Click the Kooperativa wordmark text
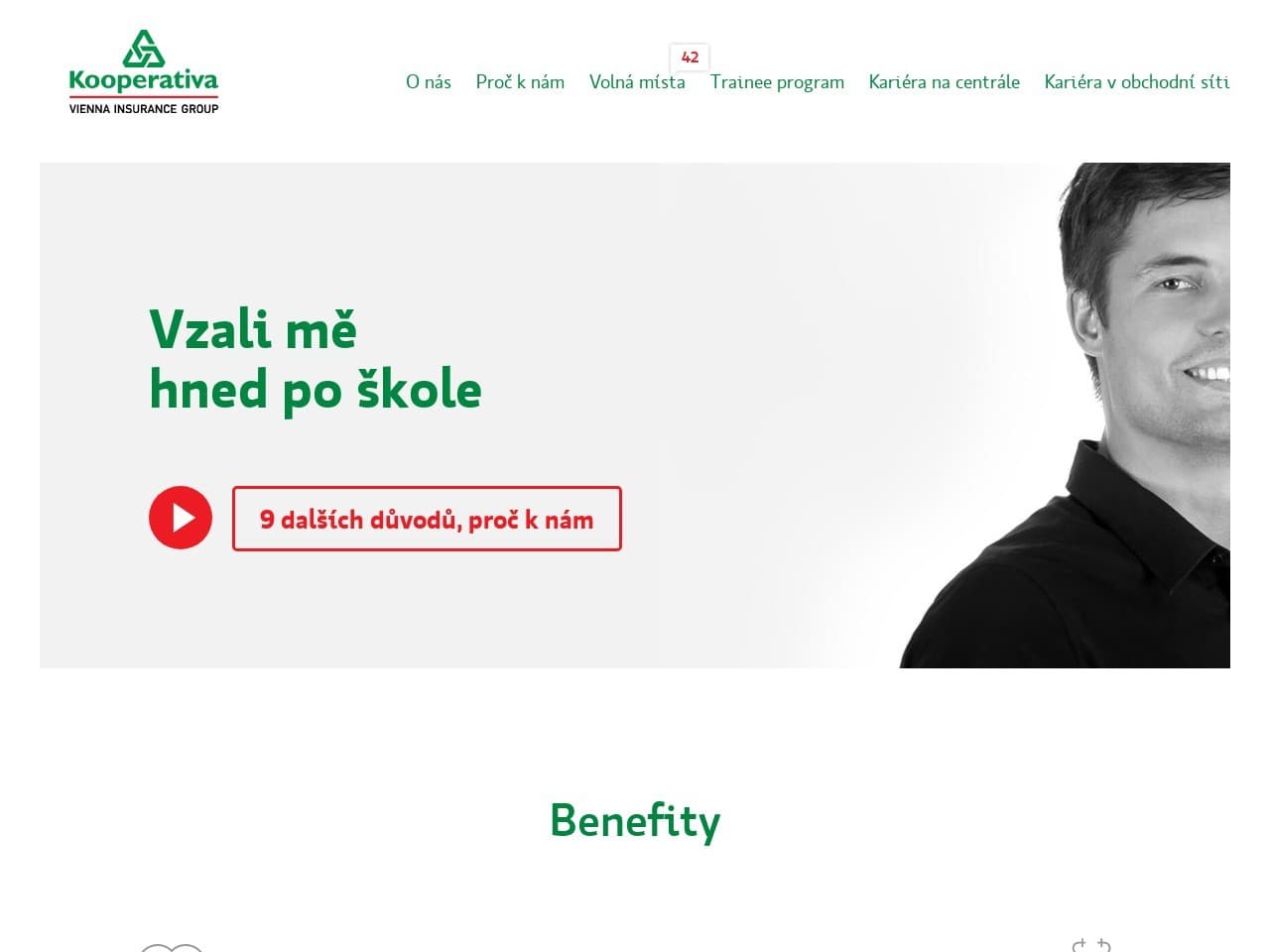The image size is (1270, 952). 144,81
